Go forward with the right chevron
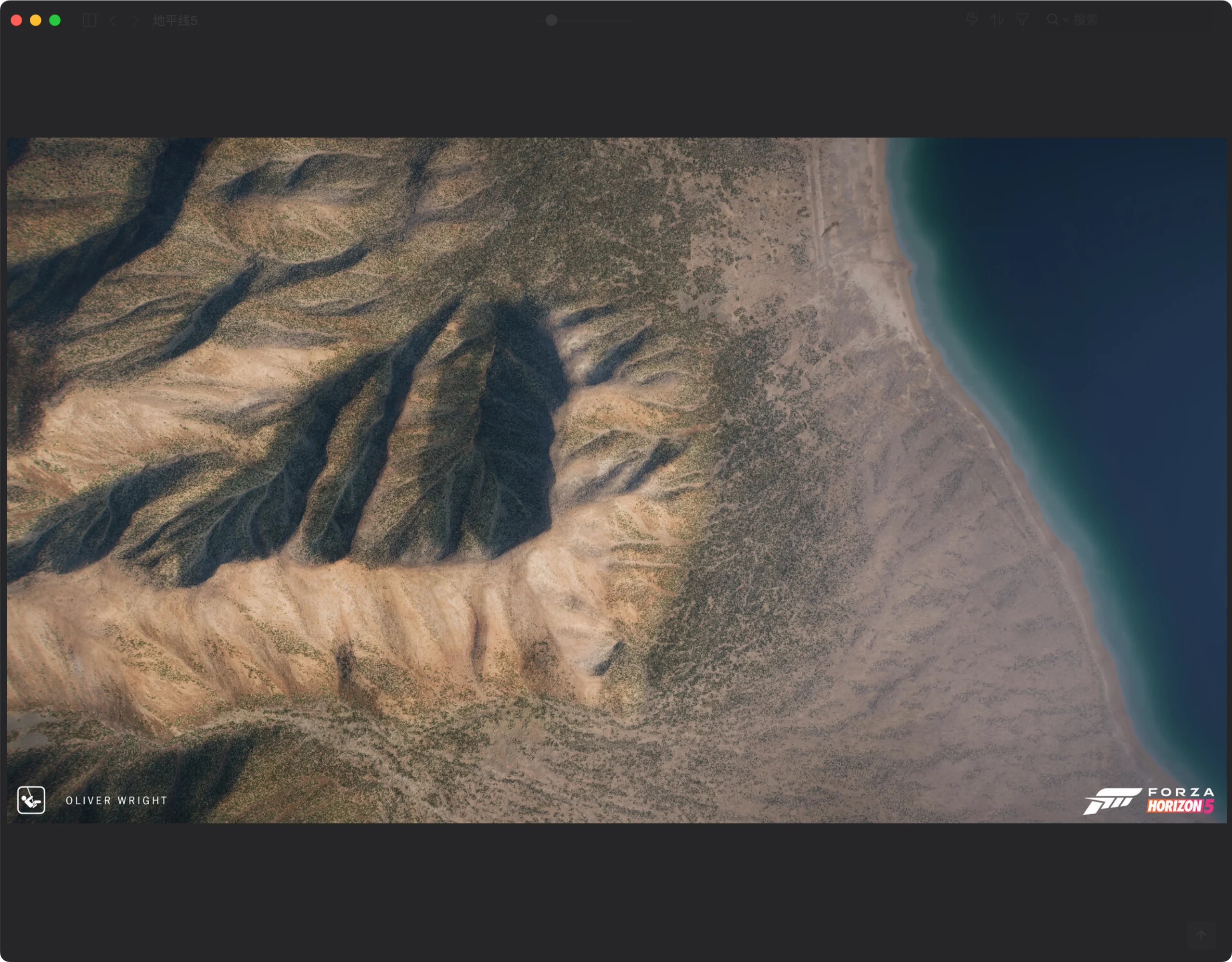The height and width of the screenshot is (962, 1232). tap(135, 20)
